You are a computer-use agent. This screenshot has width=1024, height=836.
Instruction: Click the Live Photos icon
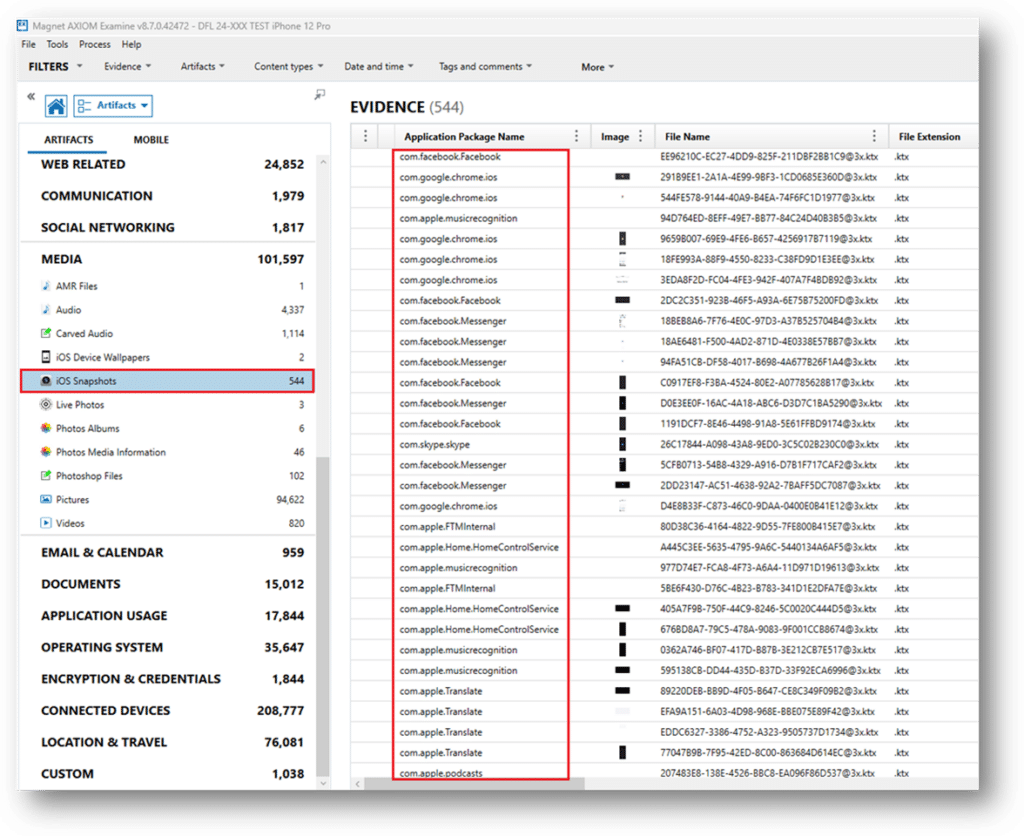pos(46,404)
